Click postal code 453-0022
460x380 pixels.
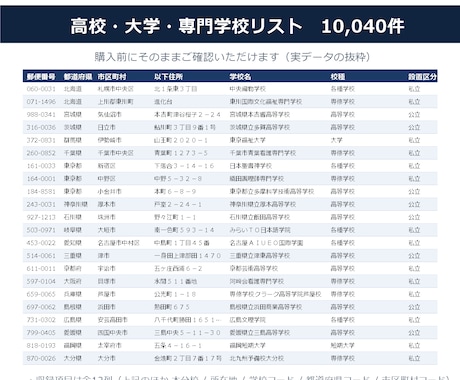coord(41,243)
